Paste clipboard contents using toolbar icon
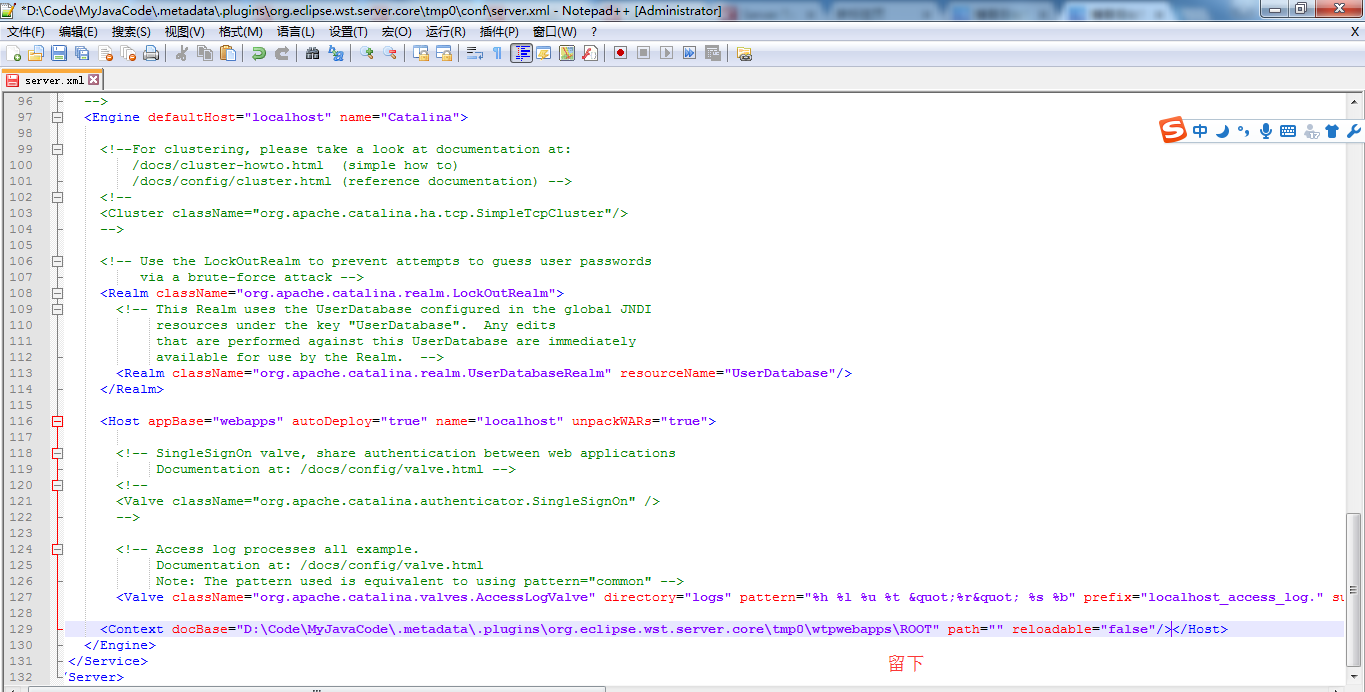The height and width of the screenshot is (692, 1365). [x=227, y=53]
